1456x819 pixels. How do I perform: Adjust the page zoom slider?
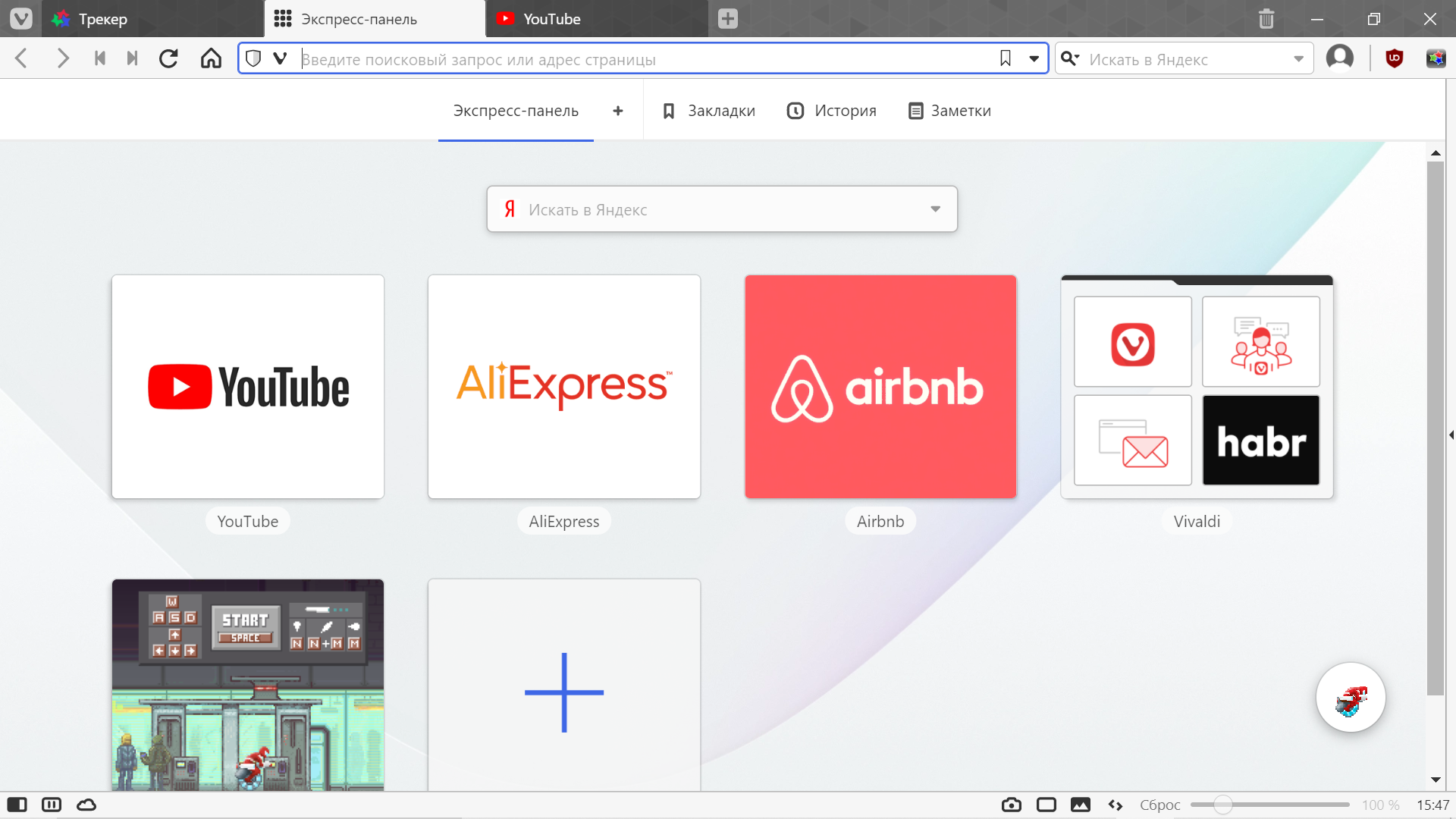point(1222,805)
